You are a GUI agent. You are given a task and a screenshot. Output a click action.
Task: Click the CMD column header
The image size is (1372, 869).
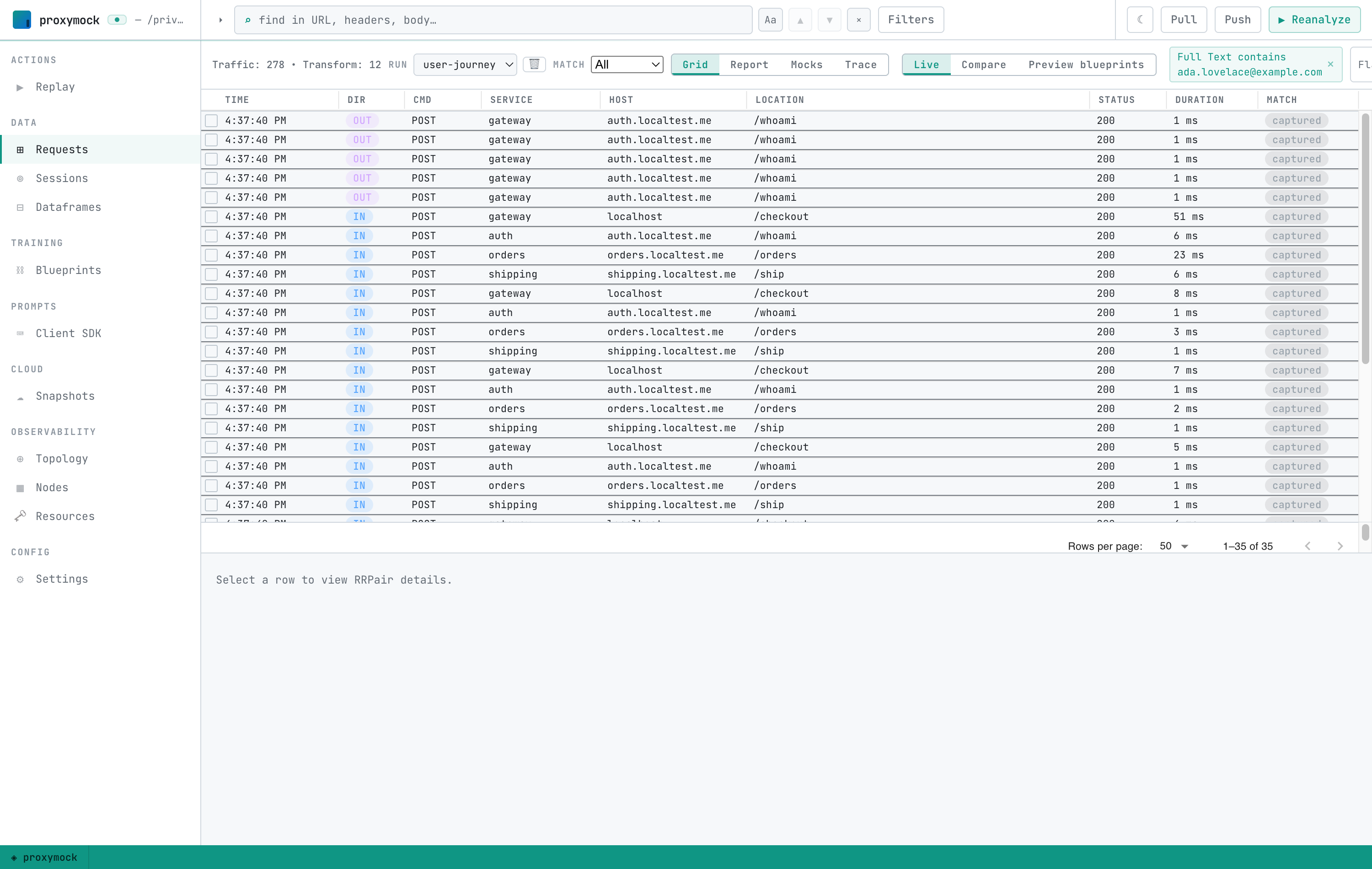tap(422, 100)
